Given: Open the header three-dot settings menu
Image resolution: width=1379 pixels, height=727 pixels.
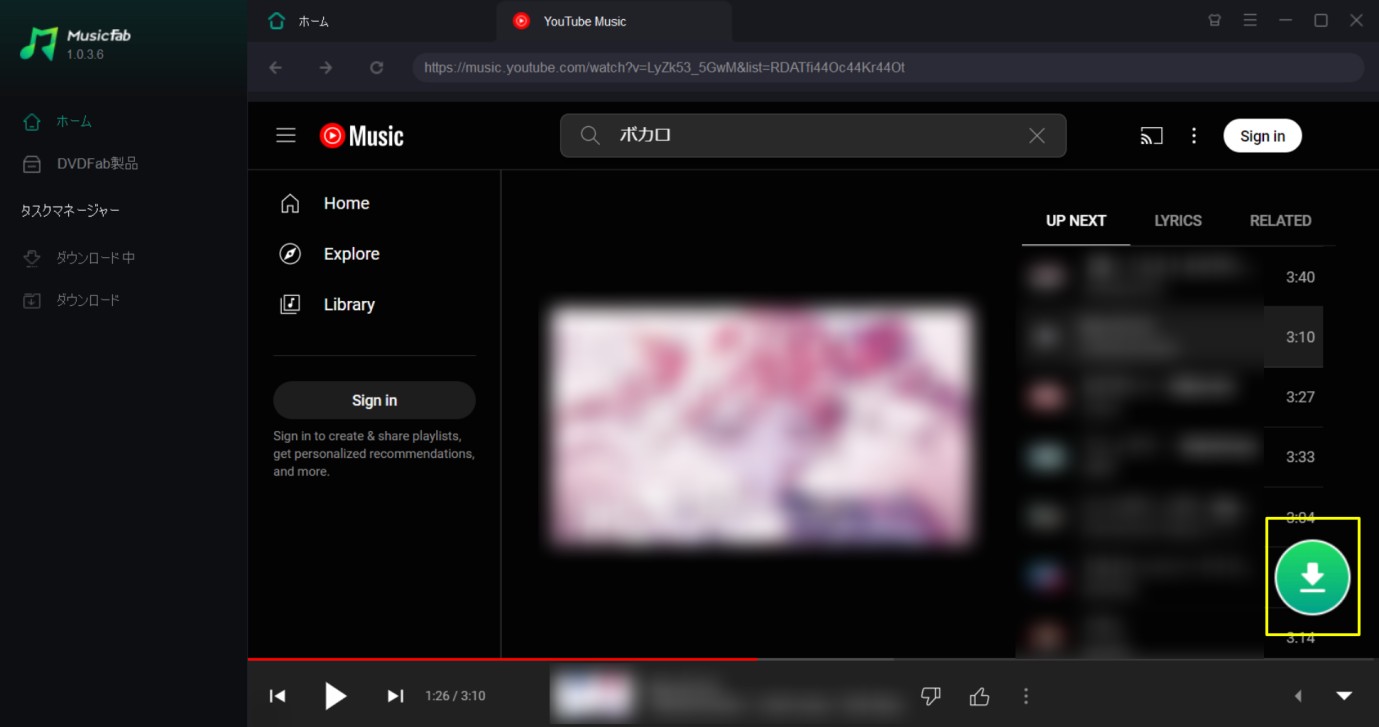Looking at the screenshot, I should click(1194, 136).
